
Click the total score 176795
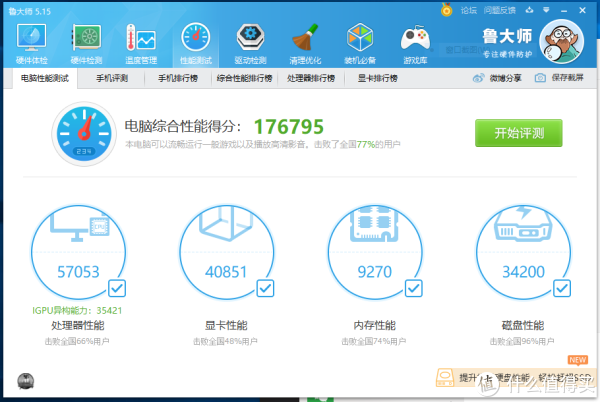[289, 127]
